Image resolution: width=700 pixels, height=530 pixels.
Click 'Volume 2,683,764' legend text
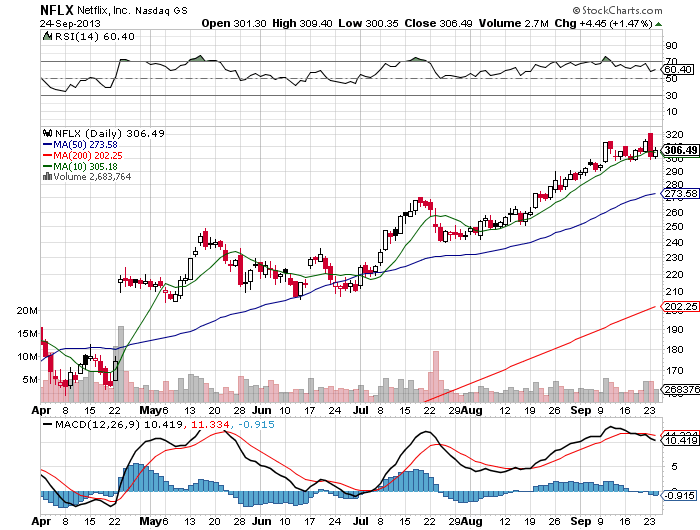click(x=92, y=177)
